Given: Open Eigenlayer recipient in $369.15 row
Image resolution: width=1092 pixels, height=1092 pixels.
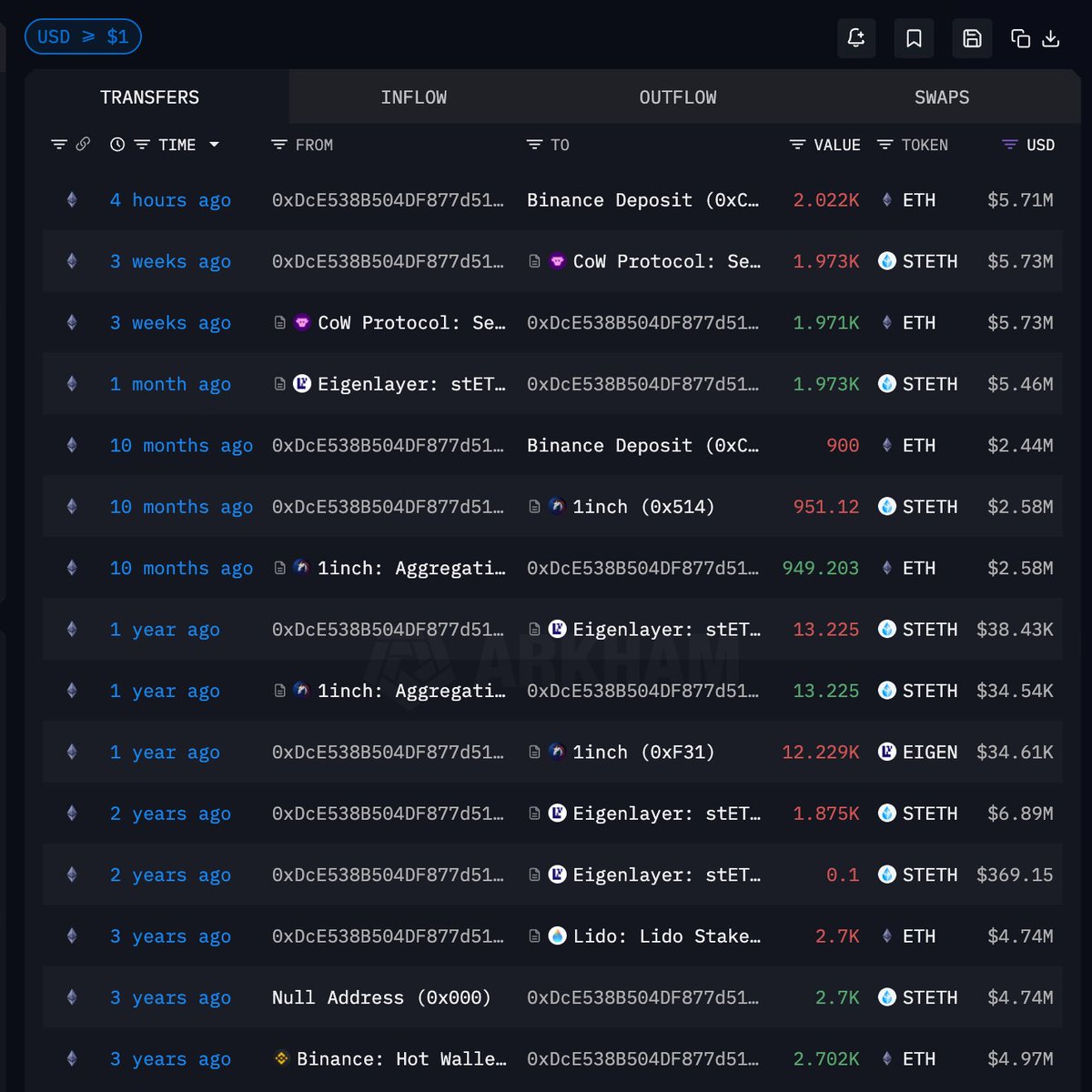Looking at the screenshot, I should [667, 875].
